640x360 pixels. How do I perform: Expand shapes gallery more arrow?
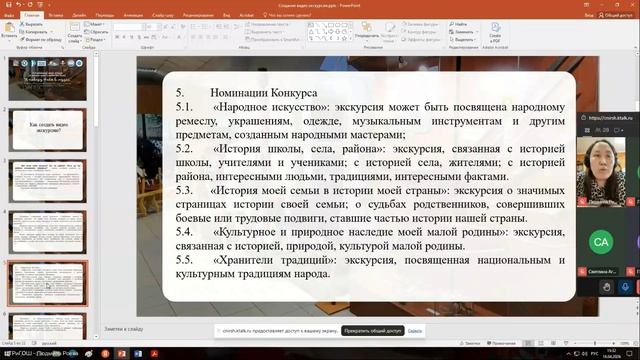(x=350, y=38)
